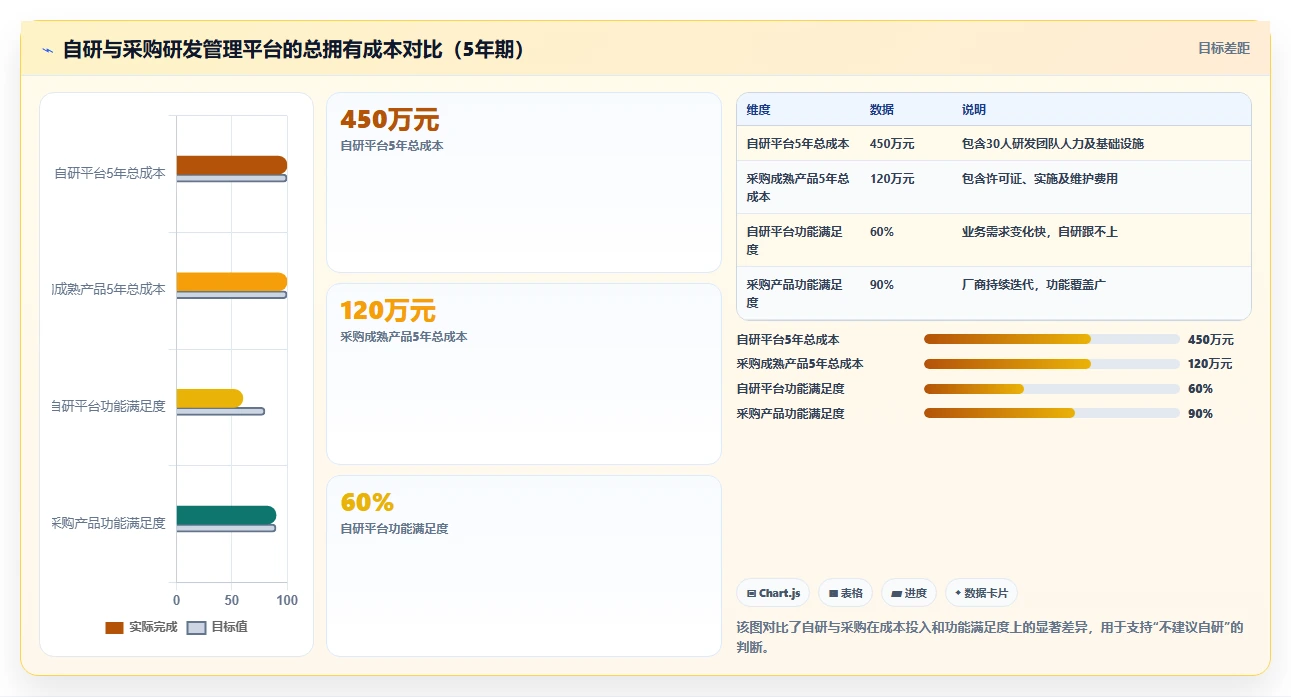Screen dimensions: 1291x697
Task: Click the 数据卡片 tag chip
Action: [981, 593]
